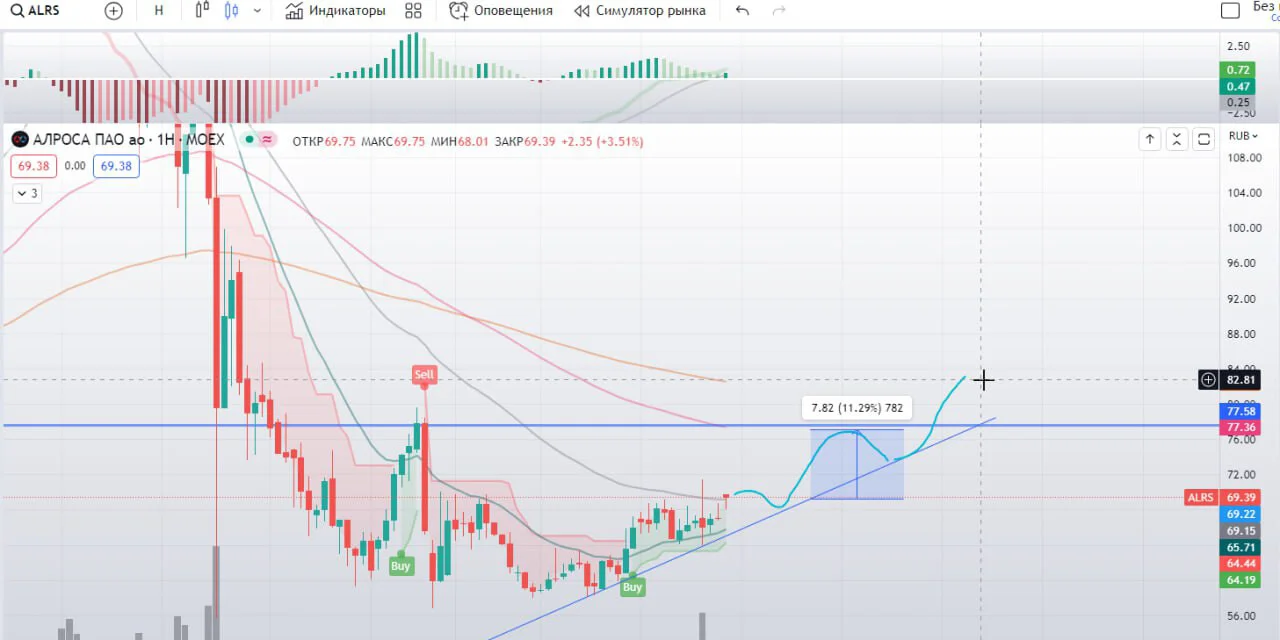The image size is (1280, 640).
Task: Open the Индикаторы indicators menu
Action: (335, 11)
